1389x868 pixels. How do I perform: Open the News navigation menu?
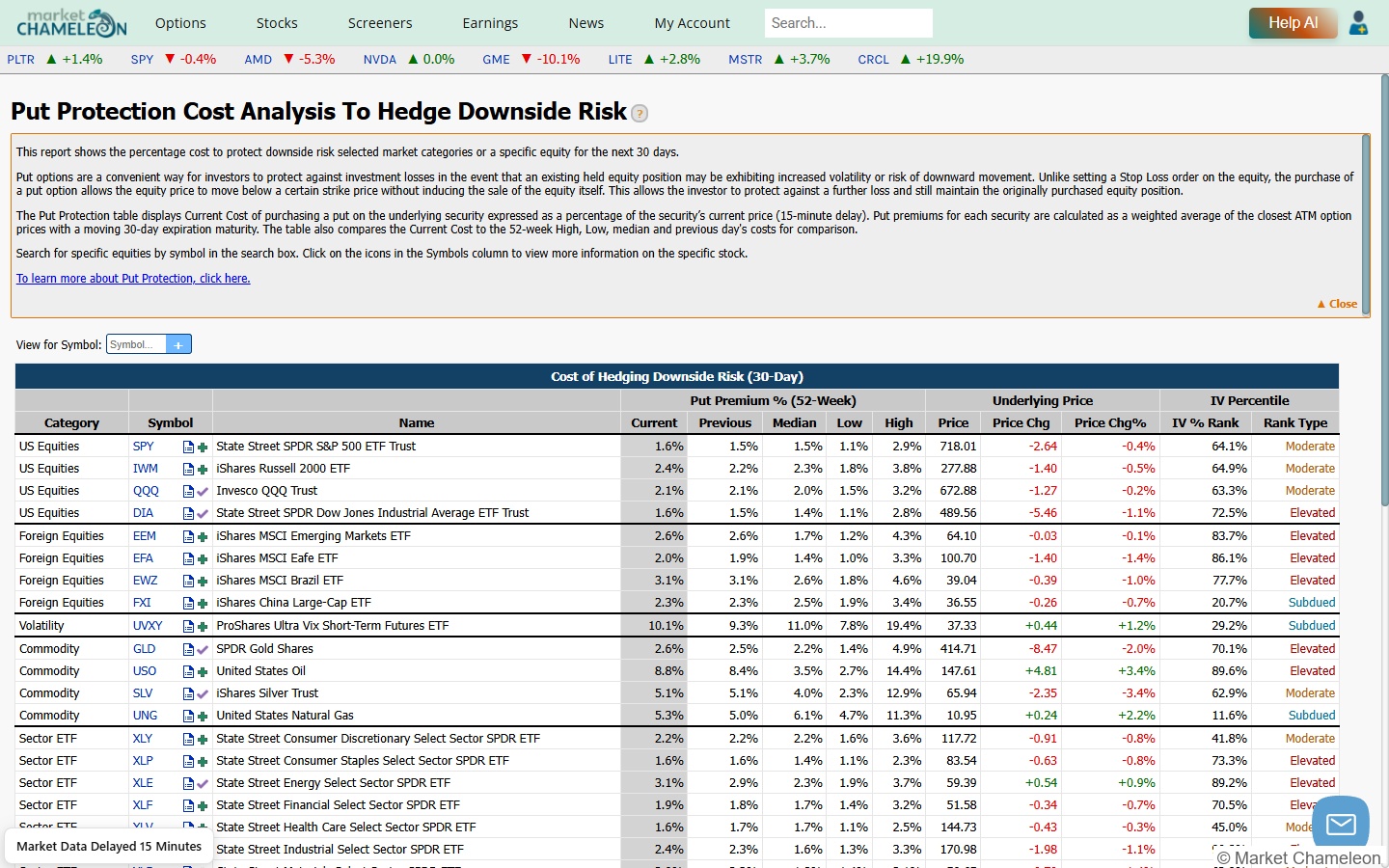[586, 23]
